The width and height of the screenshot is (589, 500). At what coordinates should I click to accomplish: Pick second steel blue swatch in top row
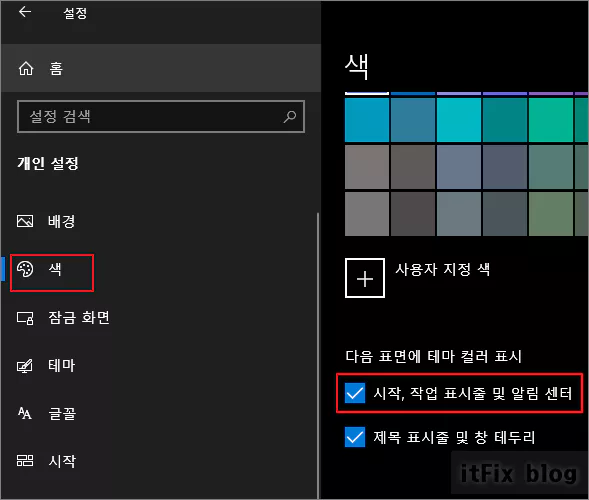tap(413, 120)
